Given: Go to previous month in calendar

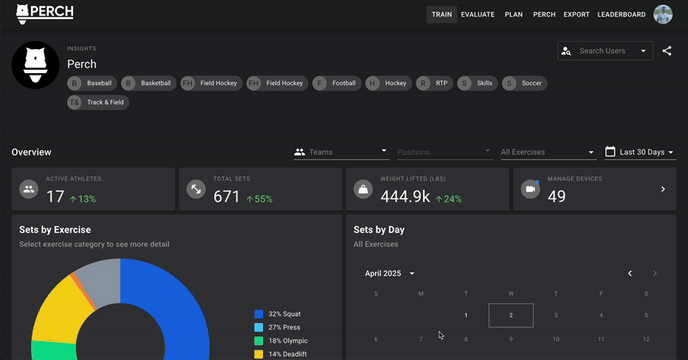Looking at the screenshot, I should [x=630, y=274].
